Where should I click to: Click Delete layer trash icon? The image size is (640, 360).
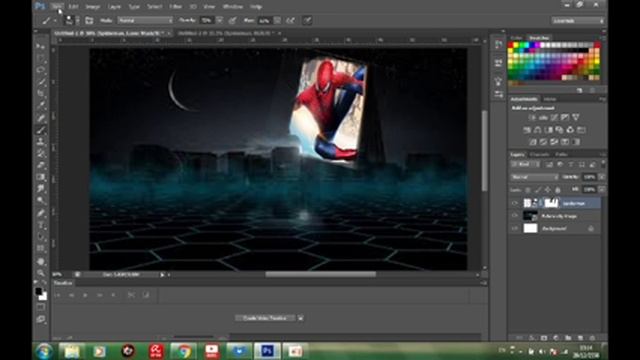(592, 338)
